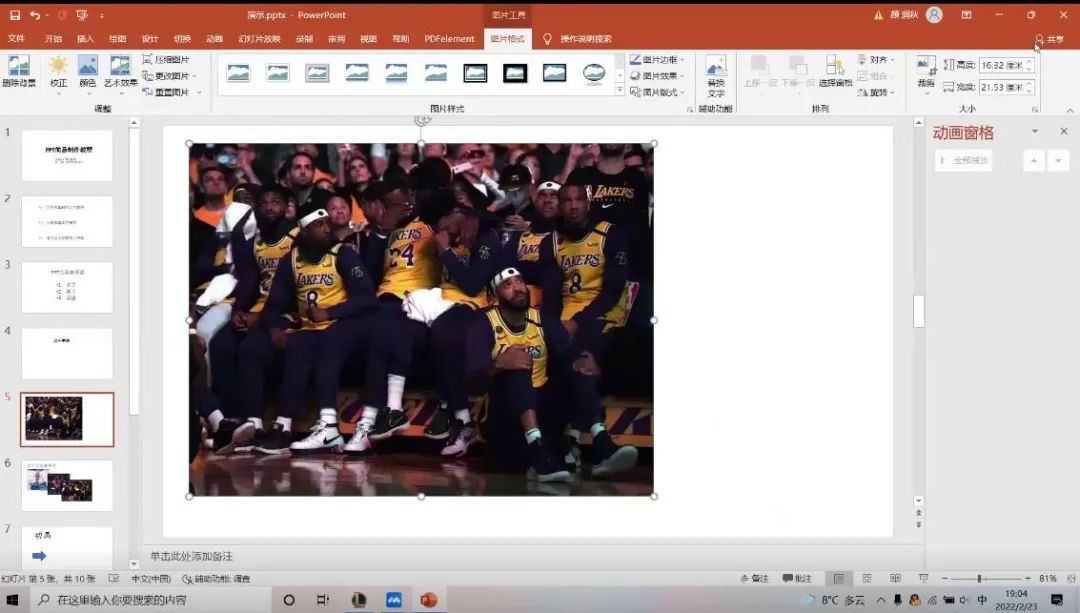Open the Insert (插入) ribbon tab
1080x613 pixels.
click(85, 39)
